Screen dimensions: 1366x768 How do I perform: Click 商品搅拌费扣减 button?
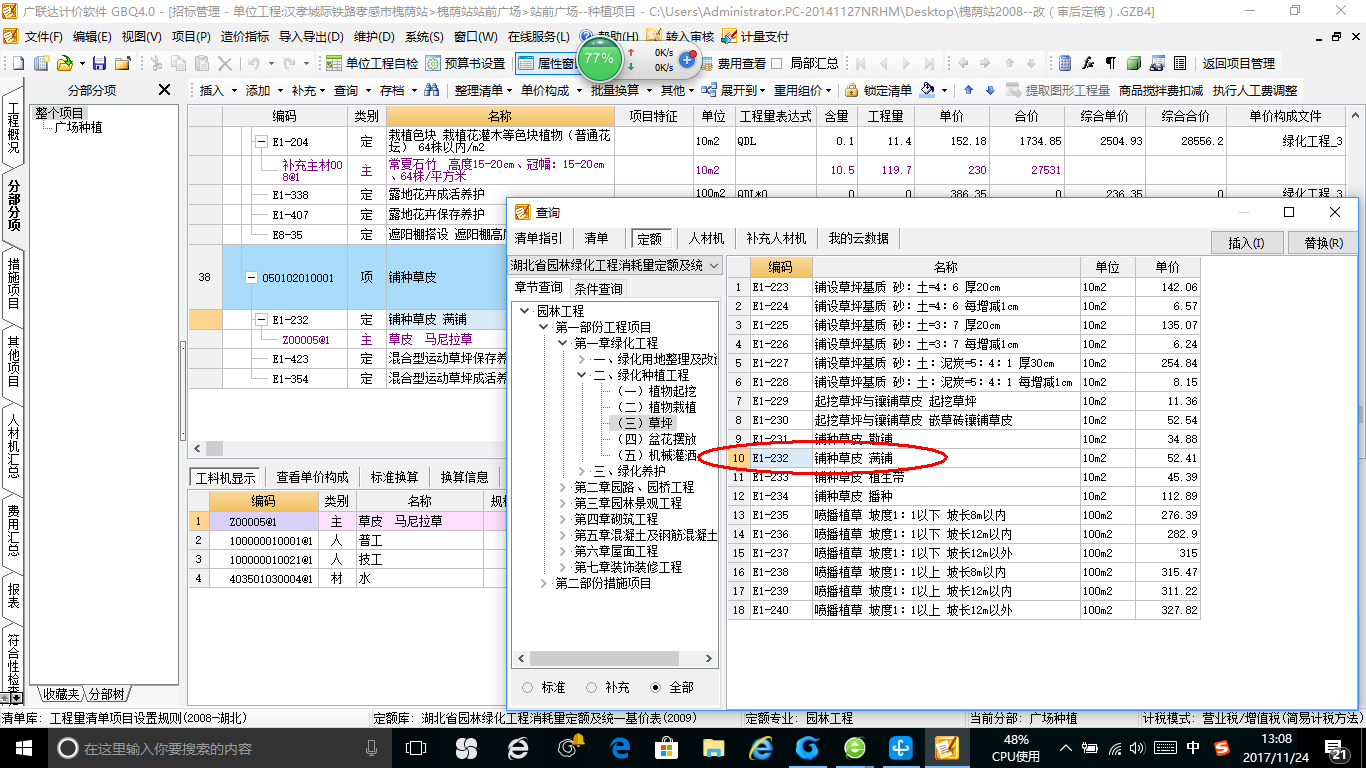coord(1160,90)
